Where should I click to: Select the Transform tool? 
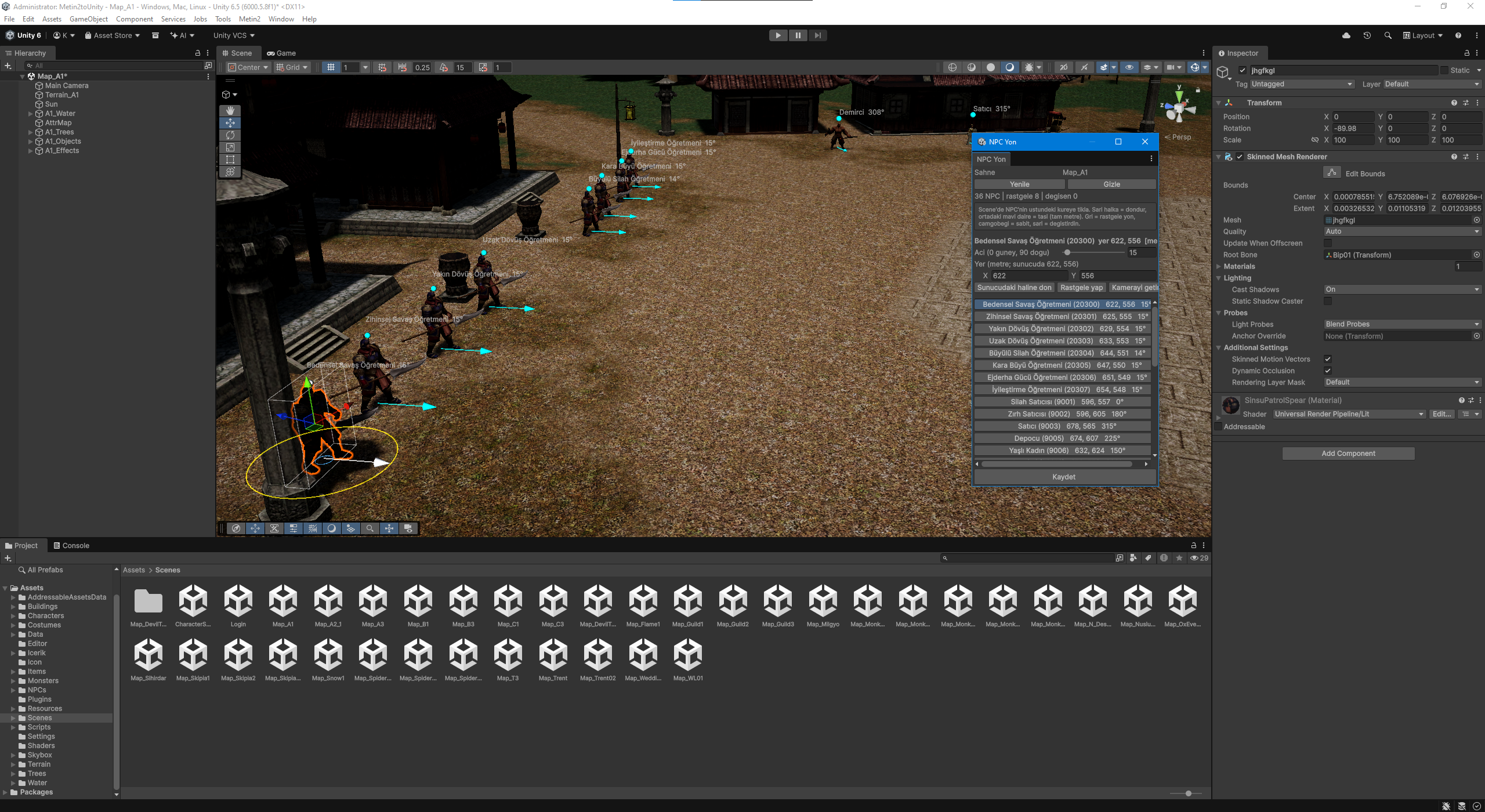230,172
